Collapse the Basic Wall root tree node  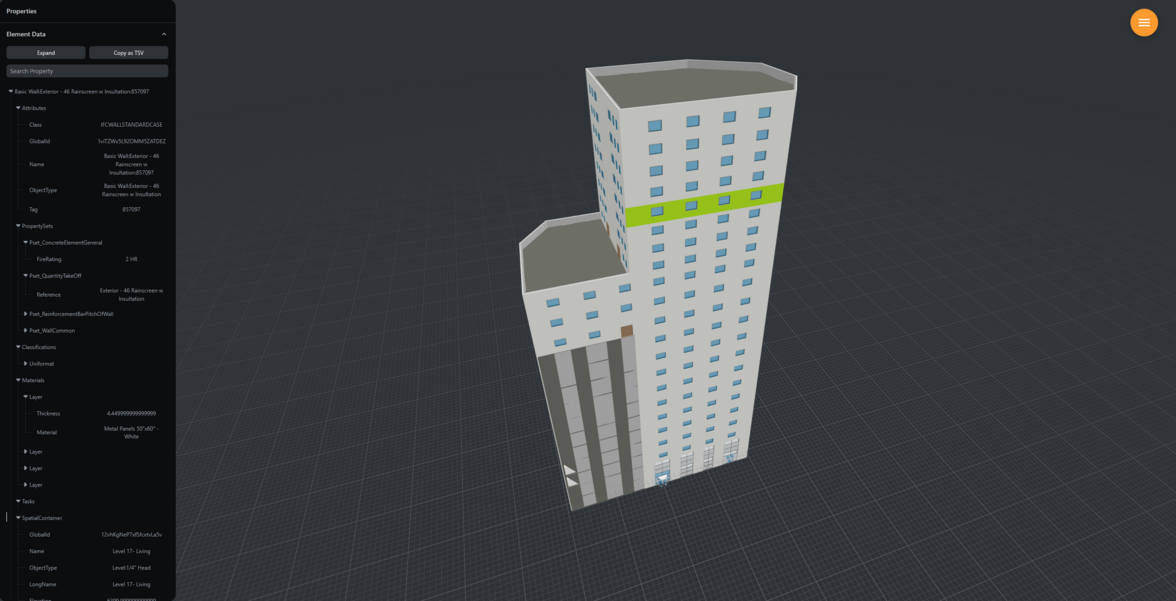tap(11, 92)
